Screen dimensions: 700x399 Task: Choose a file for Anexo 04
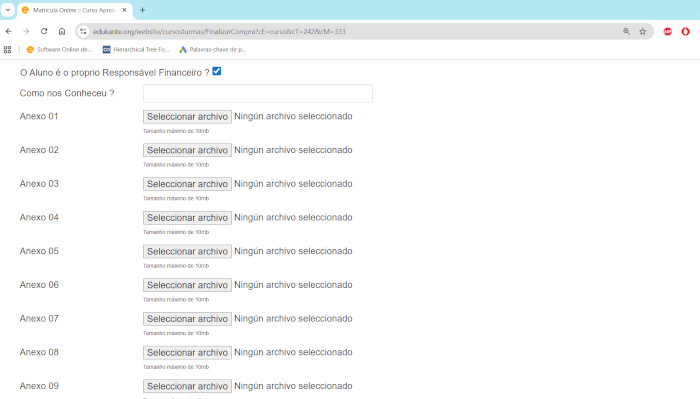pyautogui.click(x=187, y=217)
